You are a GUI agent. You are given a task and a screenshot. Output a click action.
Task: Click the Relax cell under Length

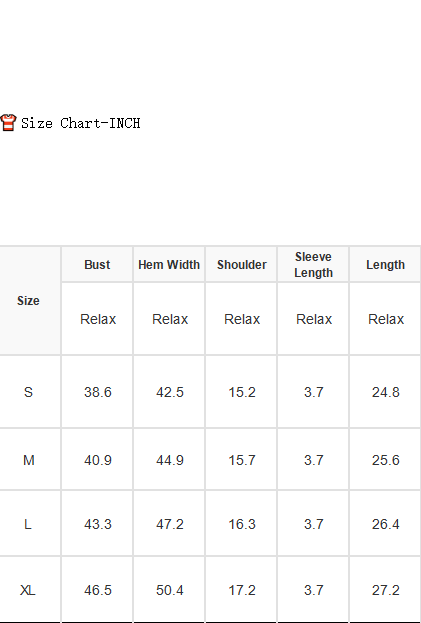point(386,319)
